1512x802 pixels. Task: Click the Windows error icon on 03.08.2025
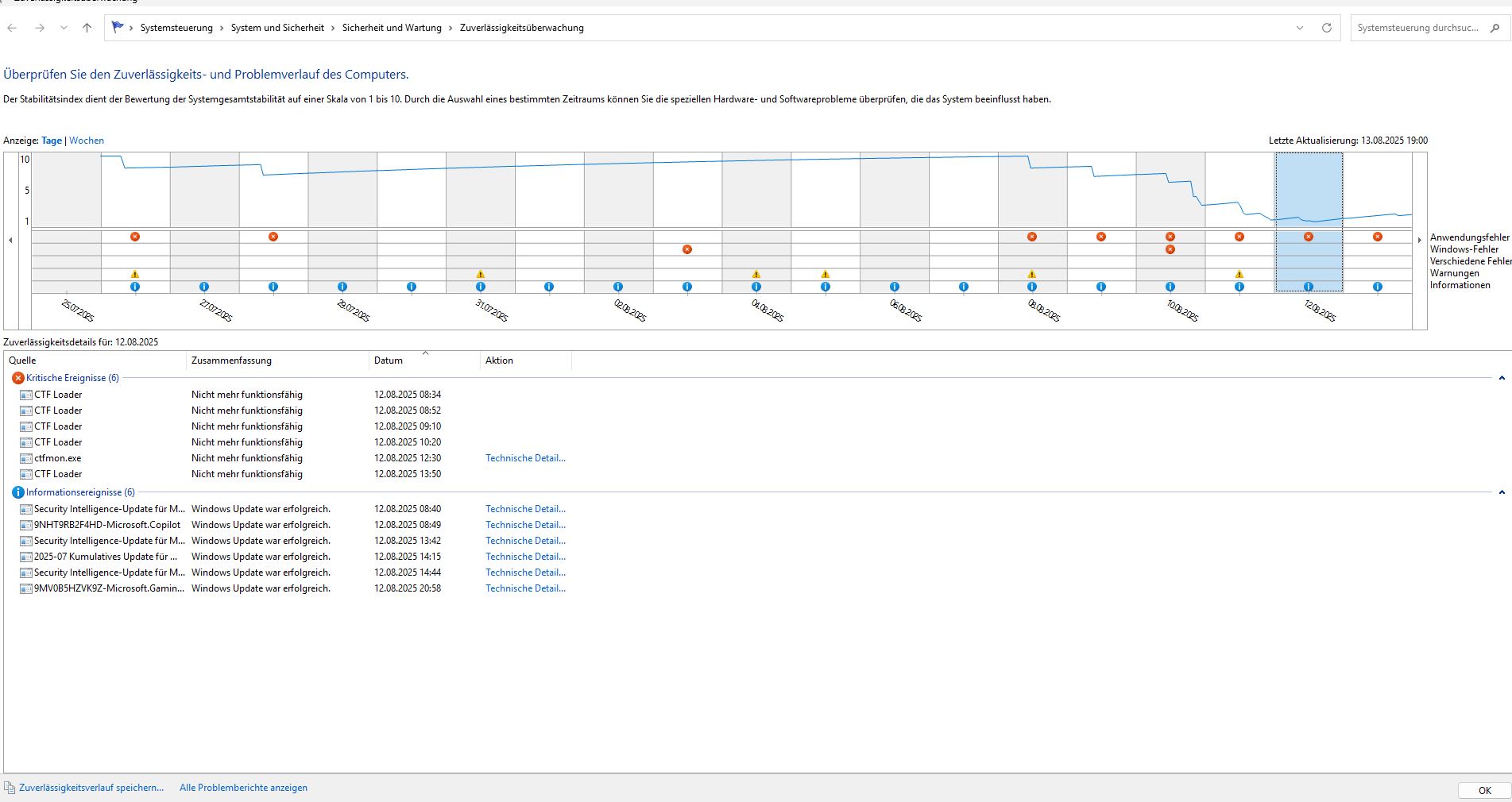[x=687, y=249]
